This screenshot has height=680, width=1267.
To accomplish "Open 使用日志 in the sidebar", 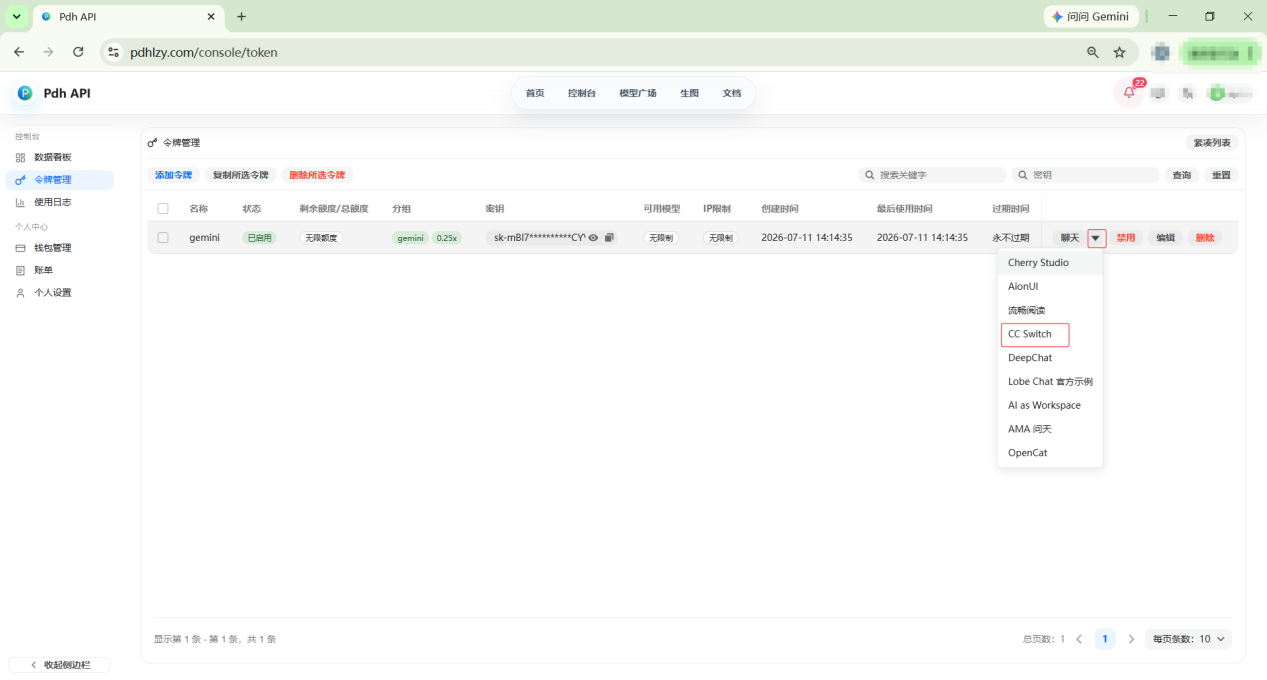I will point(59,202).
